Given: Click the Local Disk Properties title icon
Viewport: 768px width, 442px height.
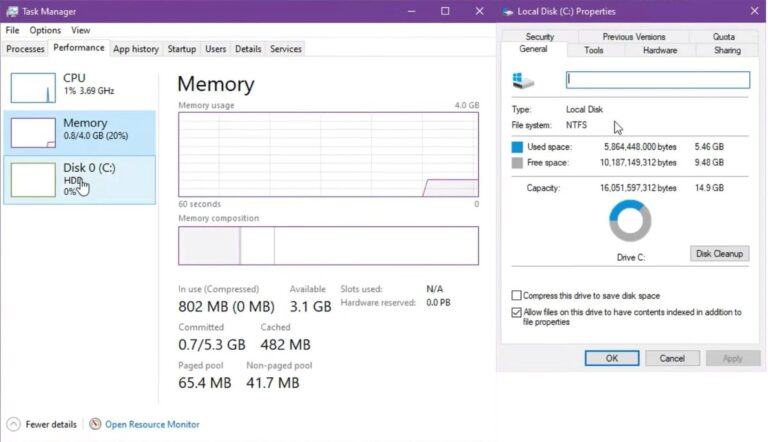Looking at the screenshot, I should tap(507, 11).
